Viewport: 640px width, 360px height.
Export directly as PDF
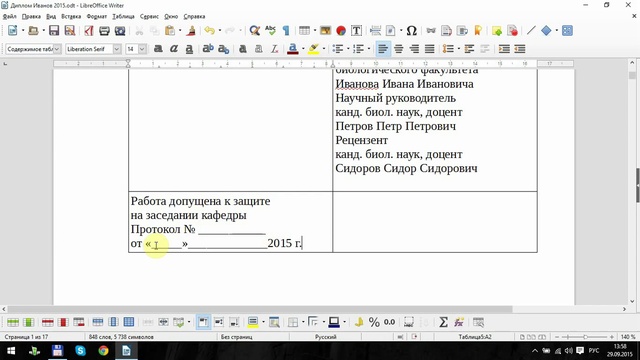click(89, 31)
